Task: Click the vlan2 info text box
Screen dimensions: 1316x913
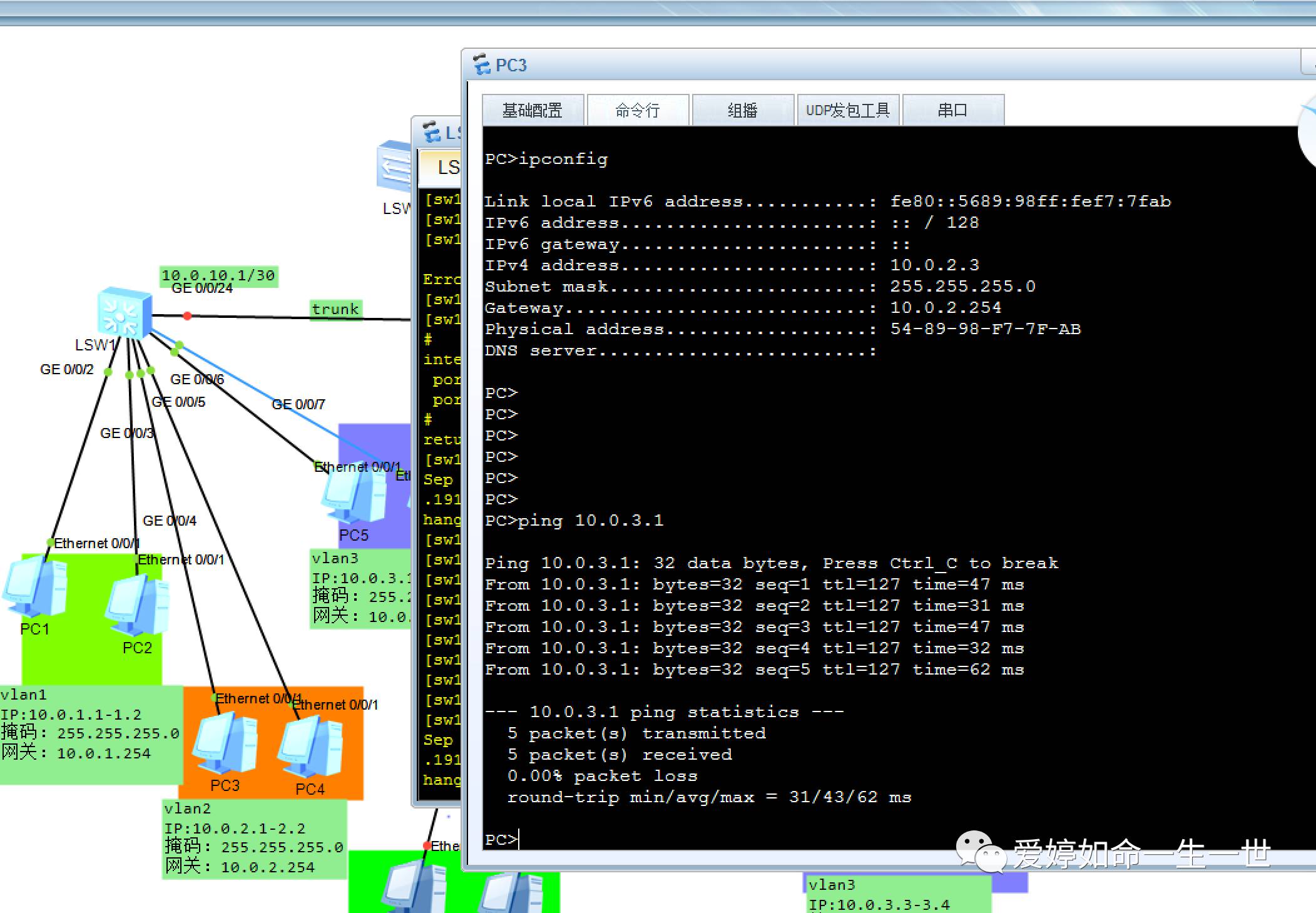Action: (x=253, y=839)
